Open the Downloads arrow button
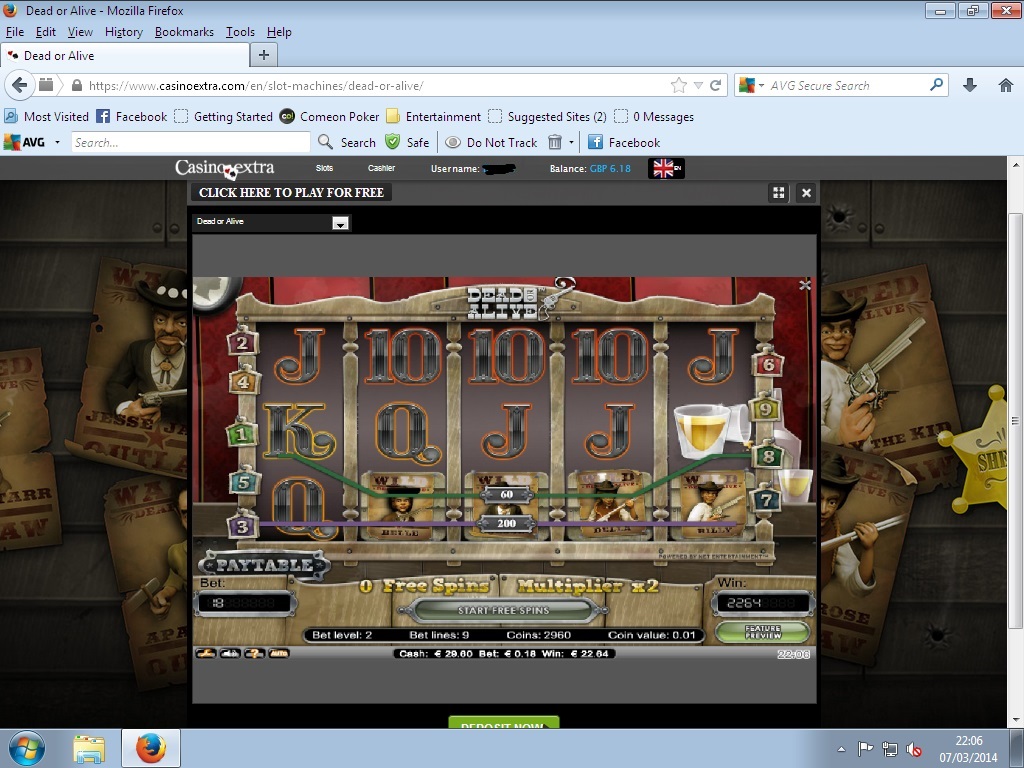The height and width of the screenshot is (768, 1024). [x=970, y=86]
